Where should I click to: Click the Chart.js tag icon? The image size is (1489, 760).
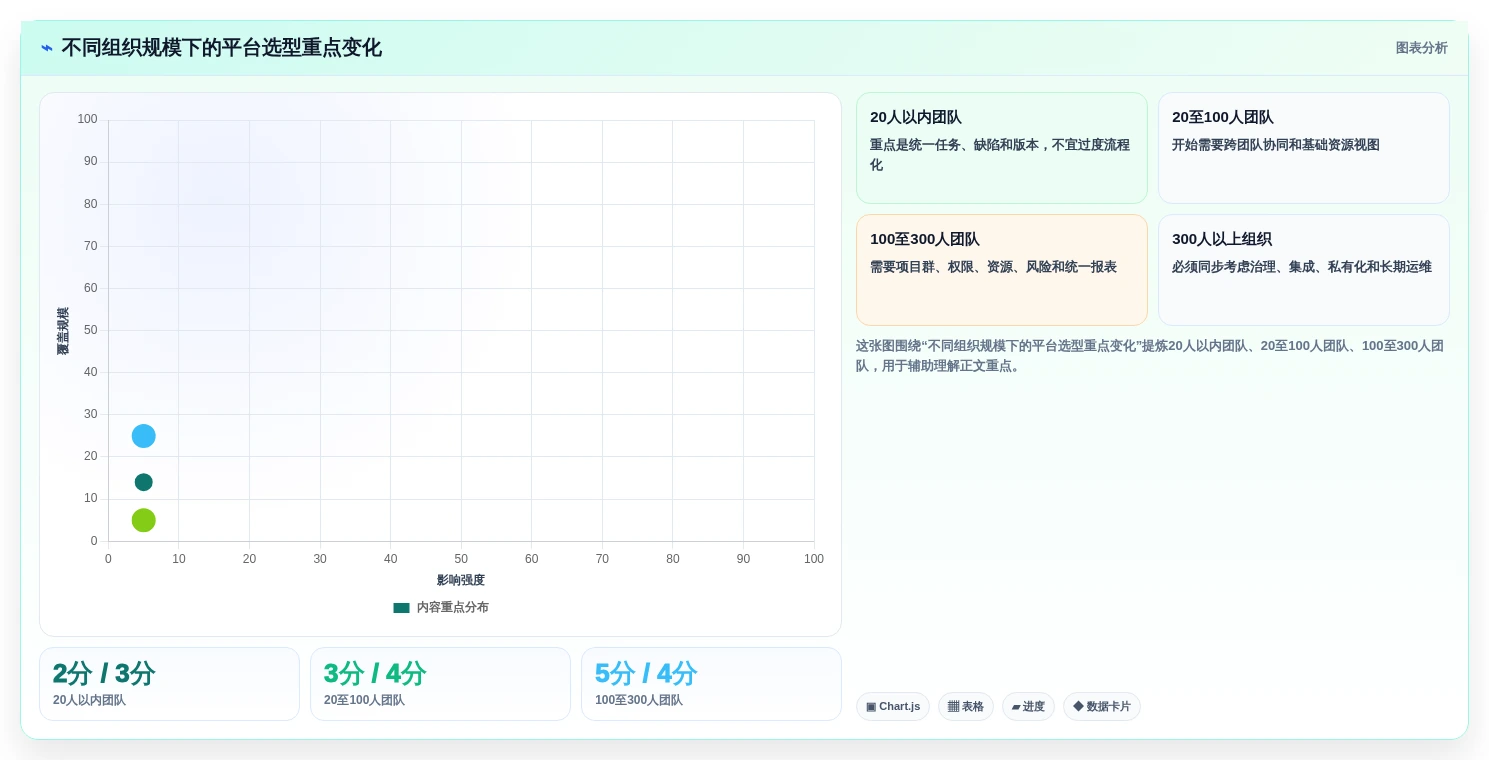(x=871, y=707)
